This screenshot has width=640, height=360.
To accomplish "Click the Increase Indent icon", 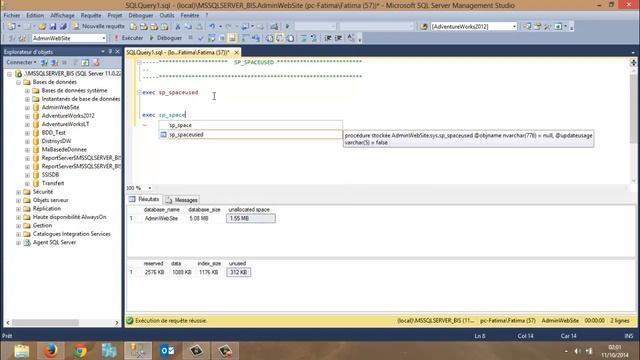I will [x=338, y=38].
